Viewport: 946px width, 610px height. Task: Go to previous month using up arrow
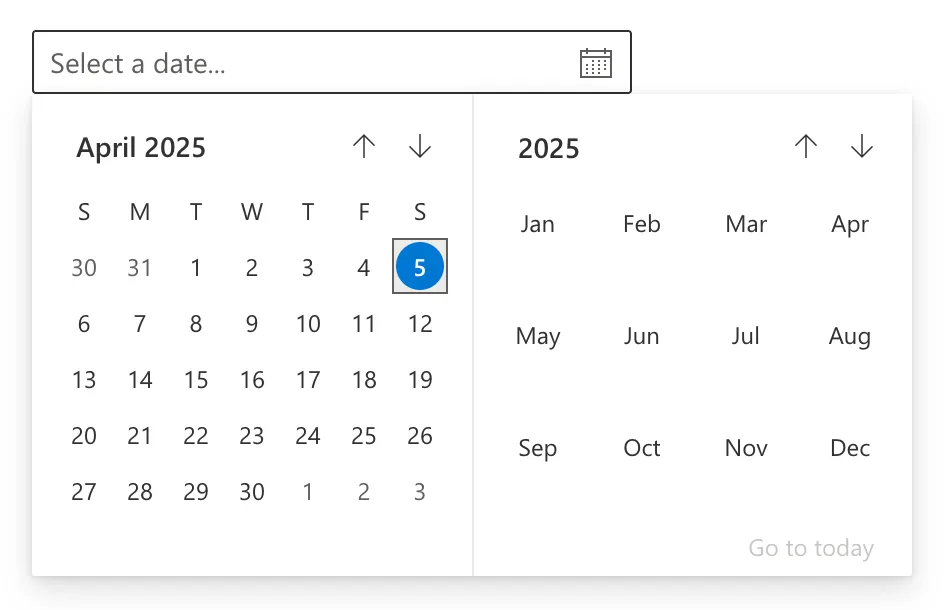tap(364, 147)
